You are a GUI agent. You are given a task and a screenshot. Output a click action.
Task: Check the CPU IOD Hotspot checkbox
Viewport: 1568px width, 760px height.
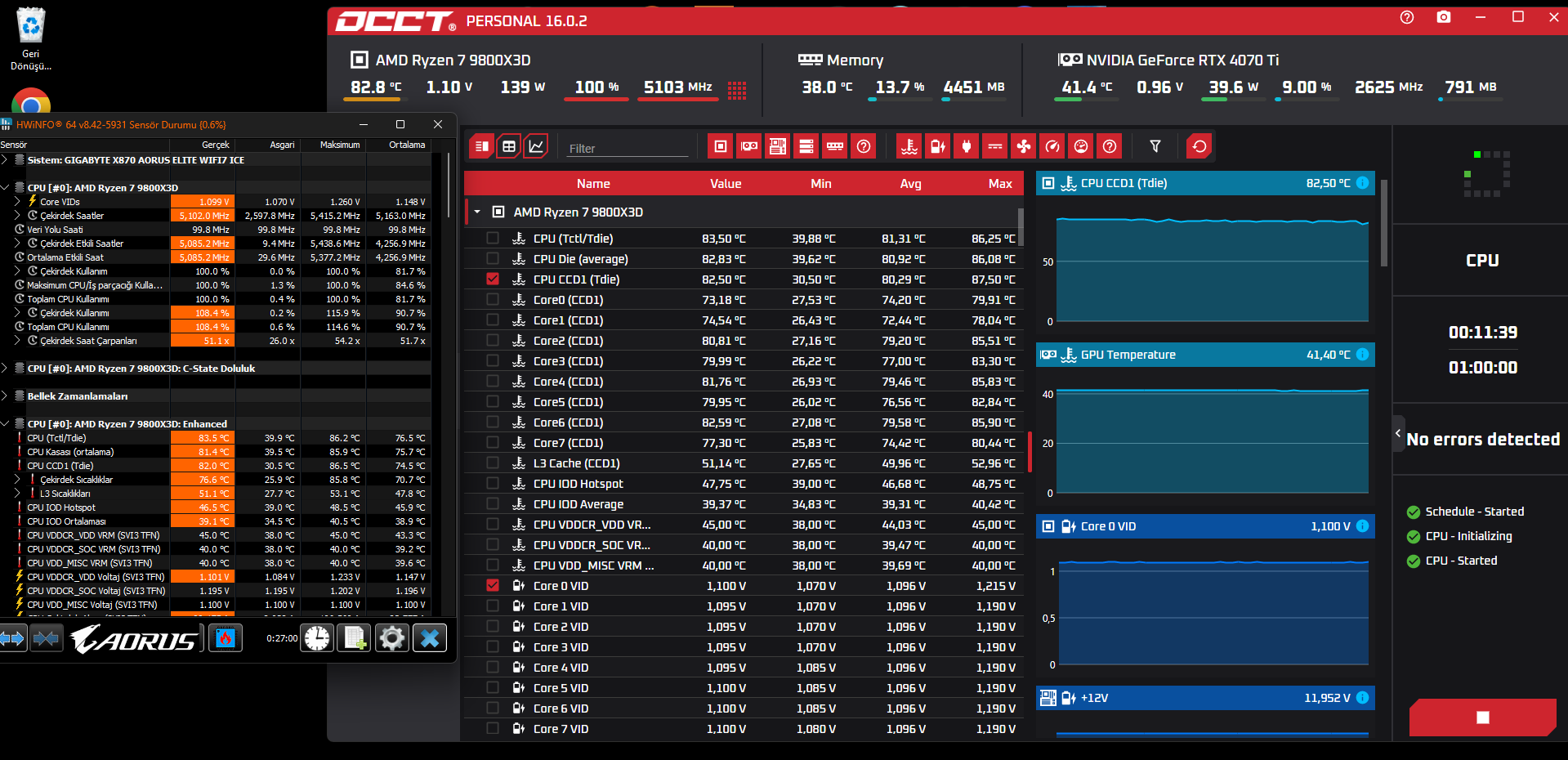click(492, 483)
